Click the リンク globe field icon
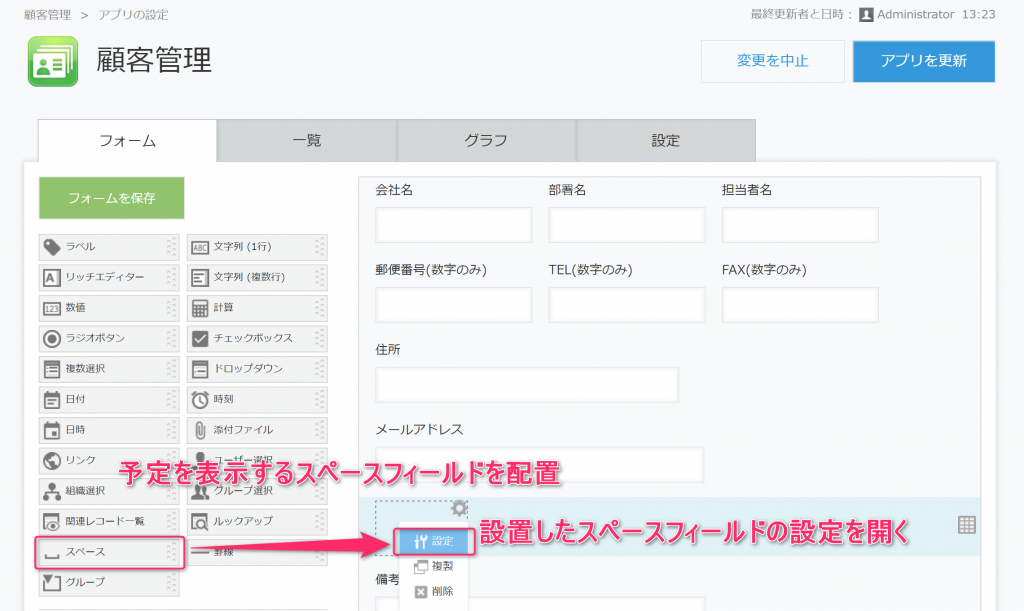 click(52, 461)
